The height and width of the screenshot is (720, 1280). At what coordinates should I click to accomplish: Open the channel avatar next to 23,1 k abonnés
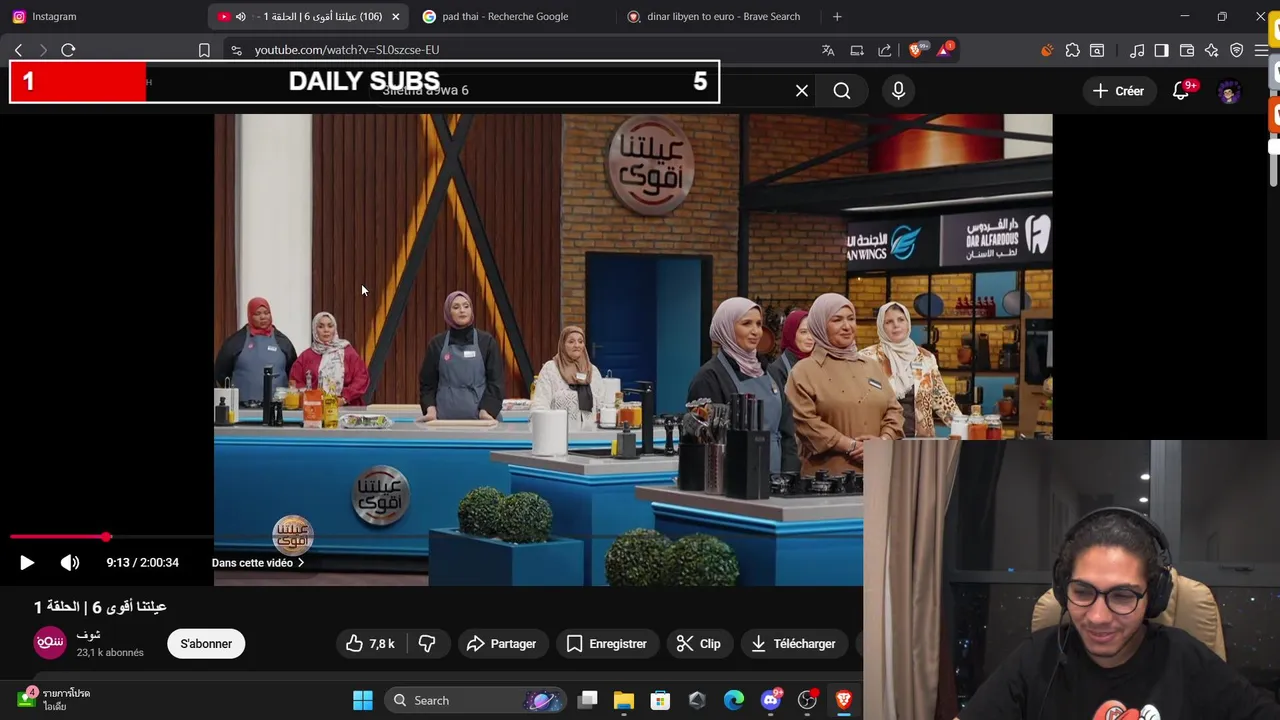click(x=50, y=643)
